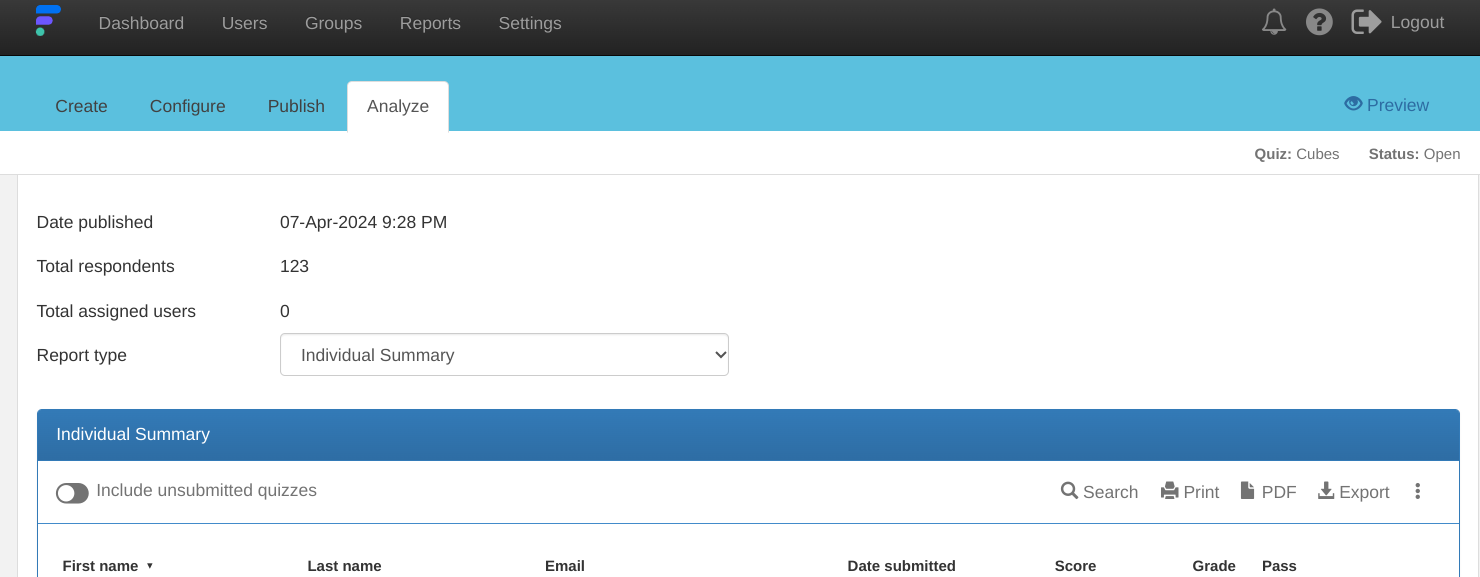Enable Include unsubmitted quizzes toggle
Image resolution: width=1480 pixels, height=577 pixels.
[x=72, y=493]
